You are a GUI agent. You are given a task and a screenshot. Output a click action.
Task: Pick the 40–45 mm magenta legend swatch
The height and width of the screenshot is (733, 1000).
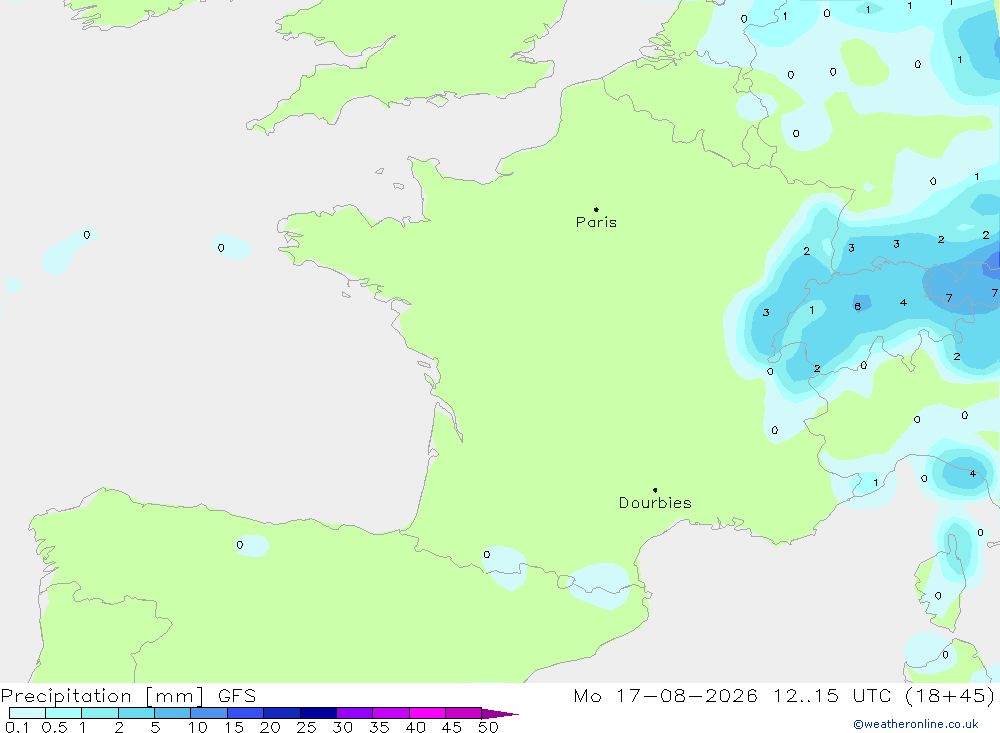click(x=427, y=713)
